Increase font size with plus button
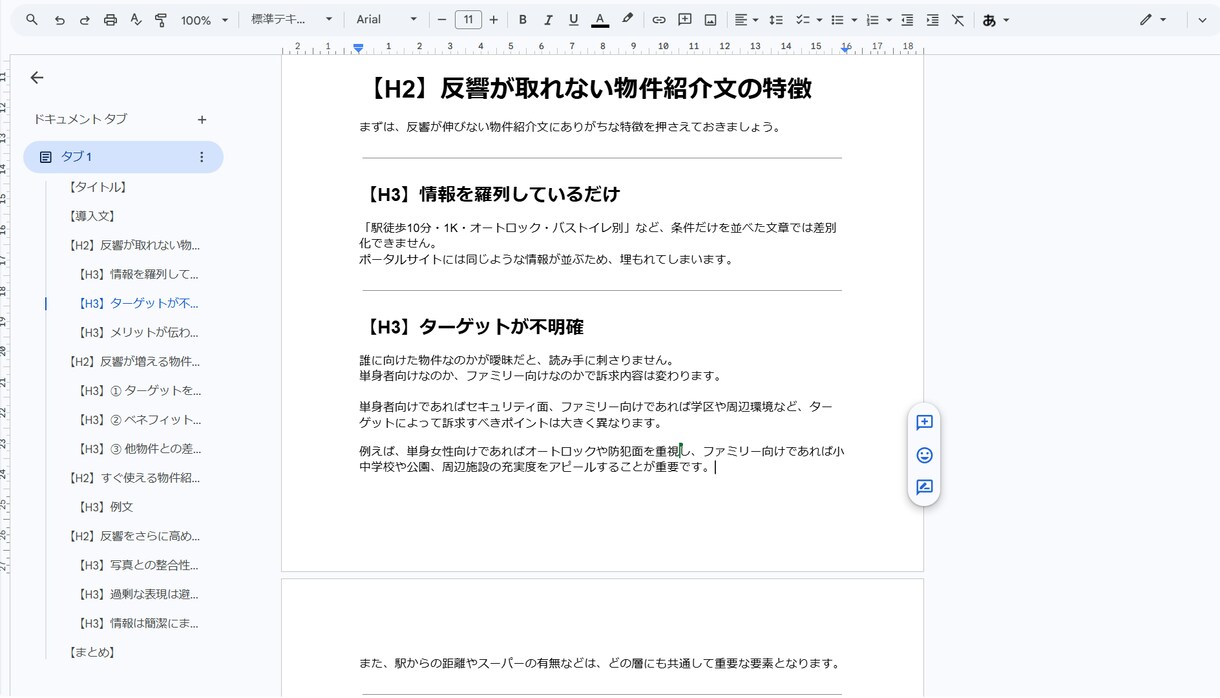The height and width of the screenshot is (698, 1220). [x=493, y=20]
